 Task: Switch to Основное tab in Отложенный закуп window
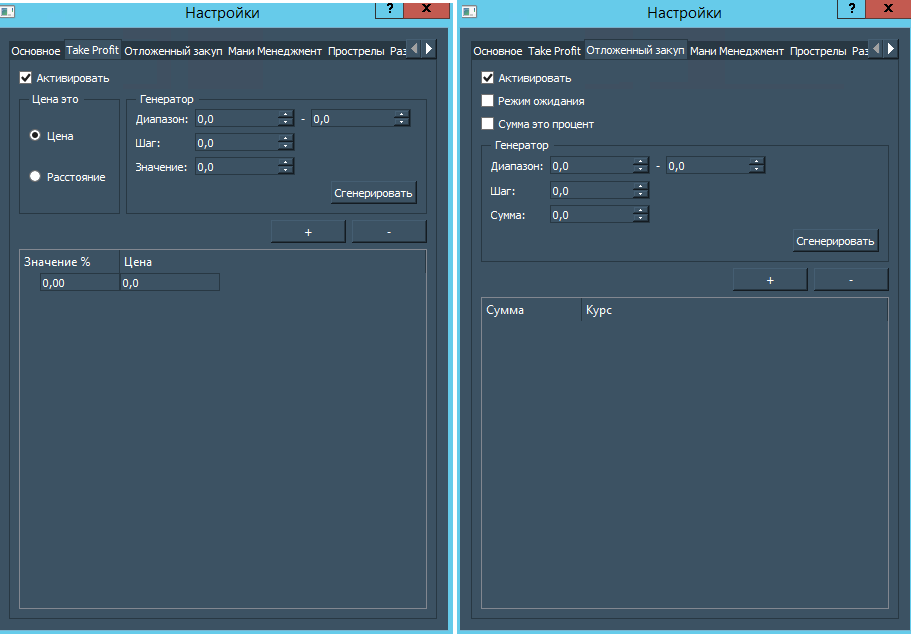click(x=497, y=51)
